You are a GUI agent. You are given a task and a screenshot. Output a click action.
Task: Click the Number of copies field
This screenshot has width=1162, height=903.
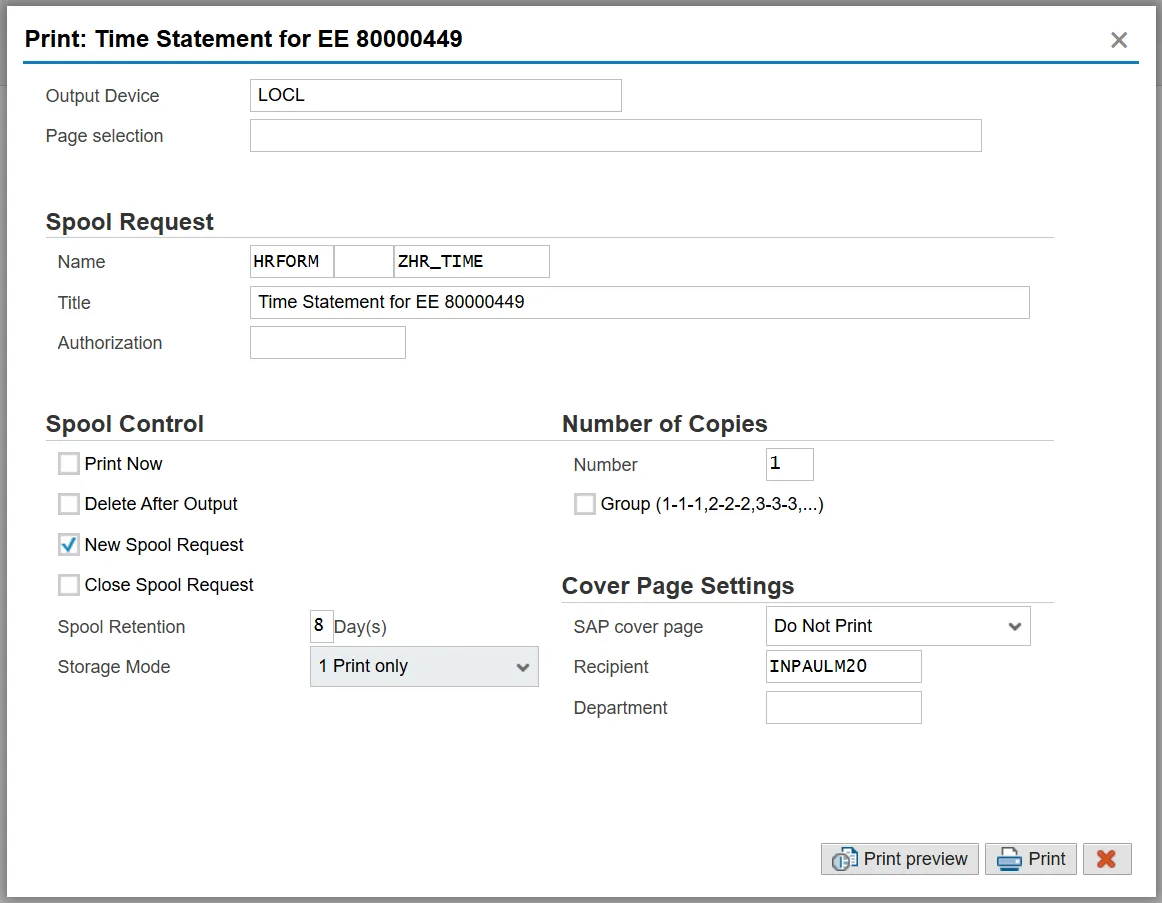point(789,465)
